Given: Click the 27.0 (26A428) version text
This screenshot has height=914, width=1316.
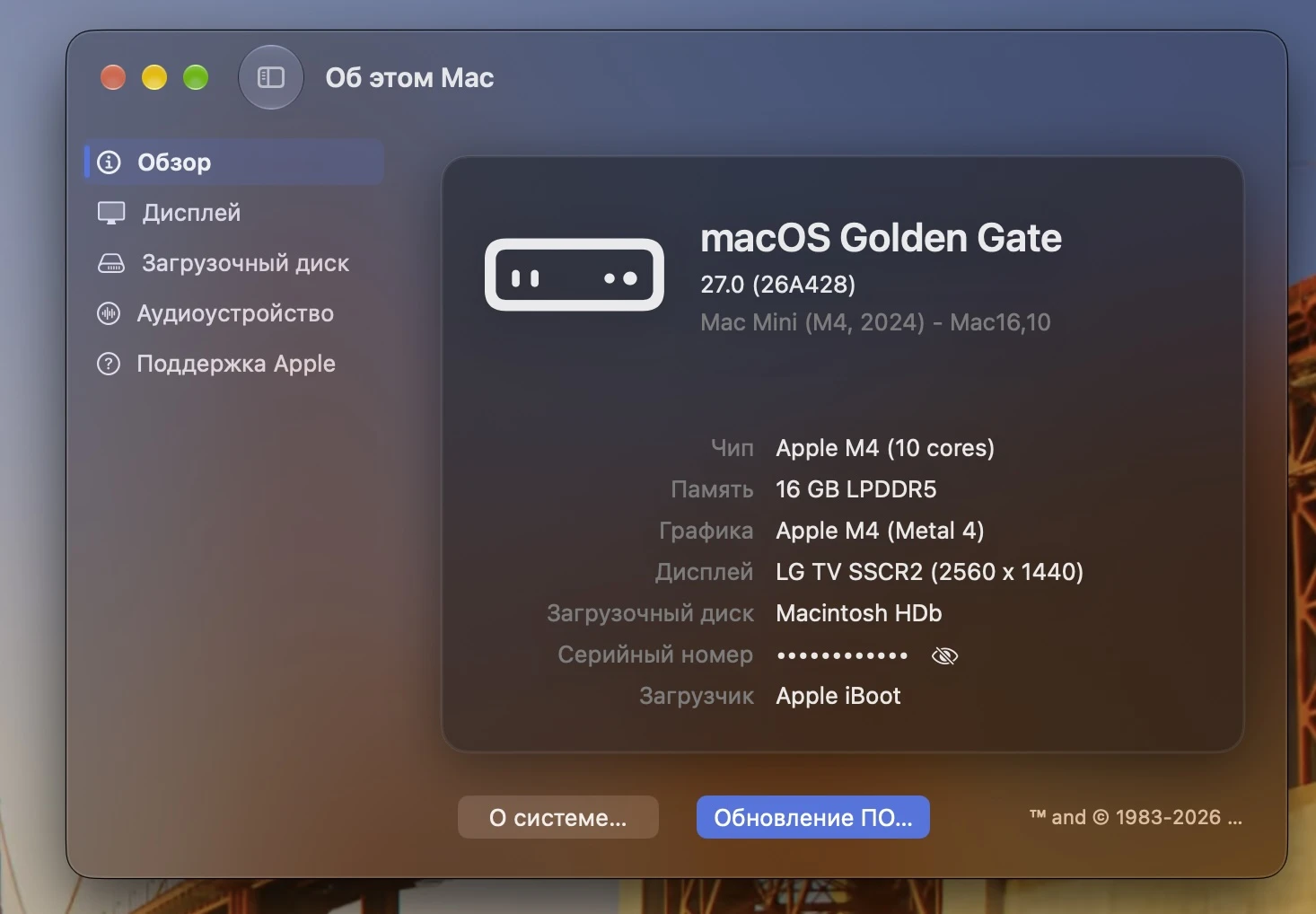Looking at the screenshot, I should click(777, 285).
